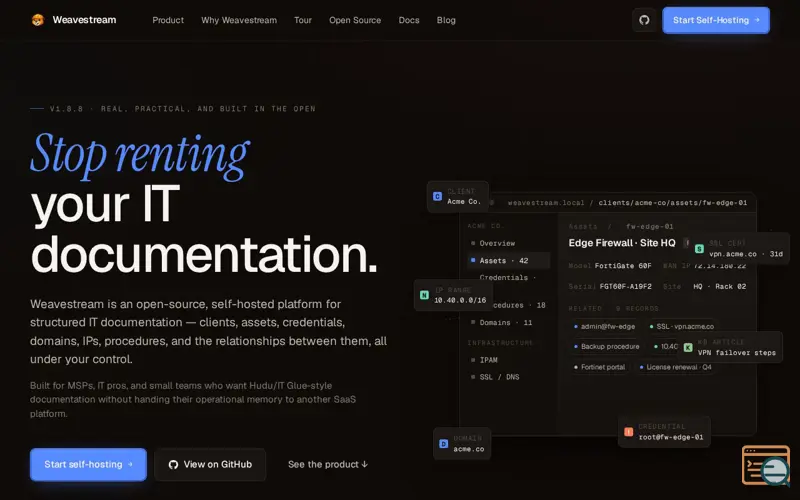The image size is (800, 500).
Task: Click the Start Self-Hosting header button
Action: coord(716,20)
